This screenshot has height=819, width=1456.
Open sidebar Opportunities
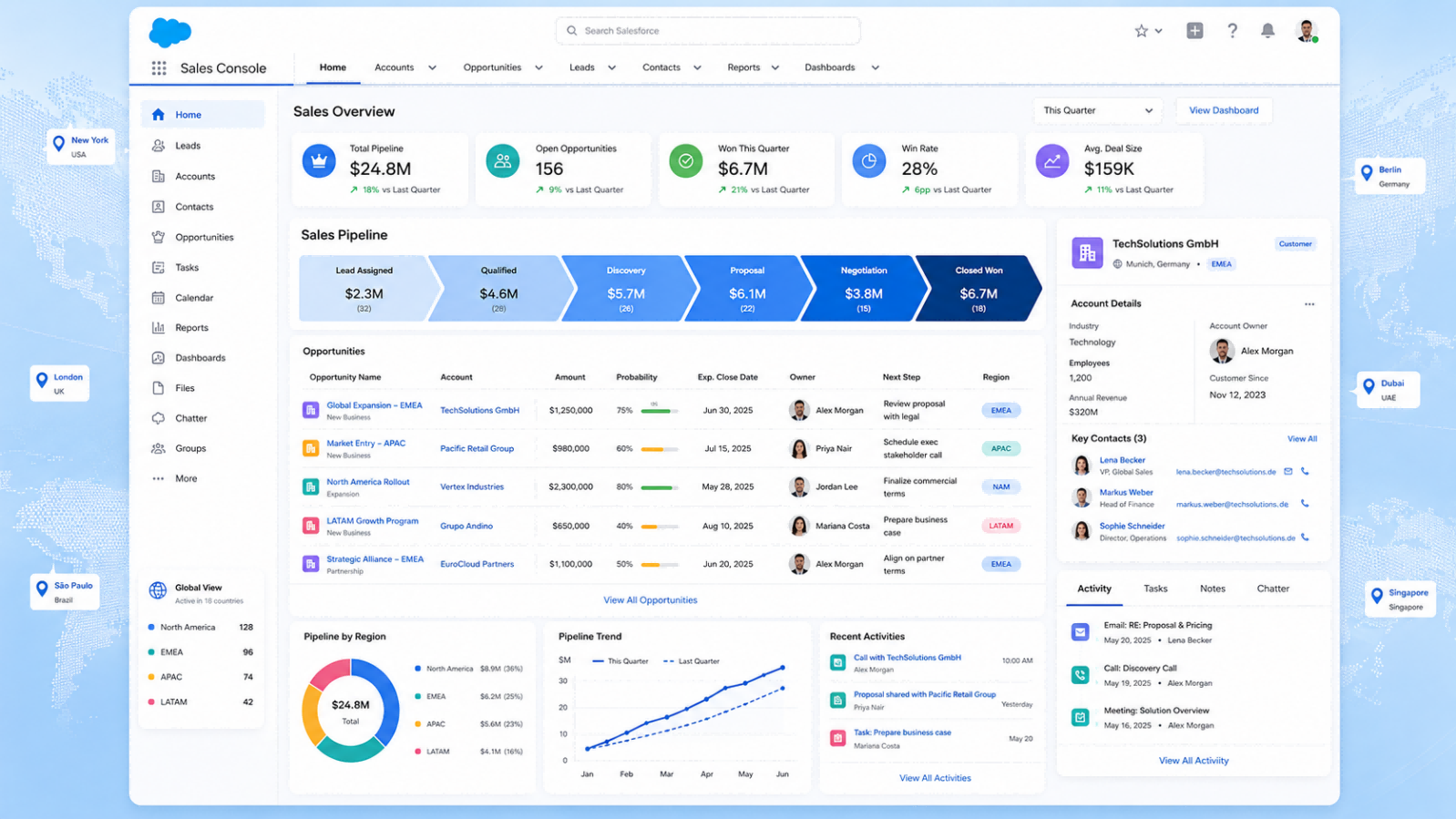click(202, 237)
